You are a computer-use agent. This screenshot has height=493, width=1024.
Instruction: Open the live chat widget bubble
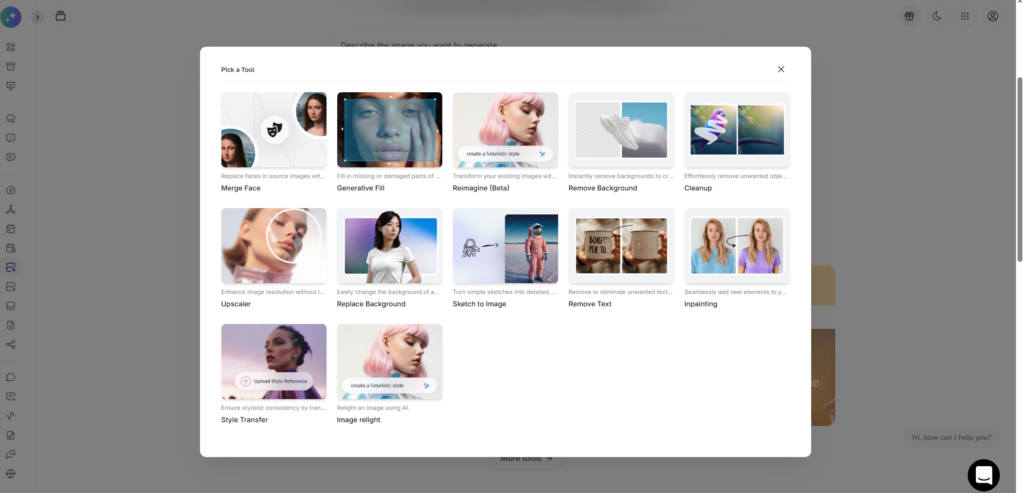tap(983, 475)
